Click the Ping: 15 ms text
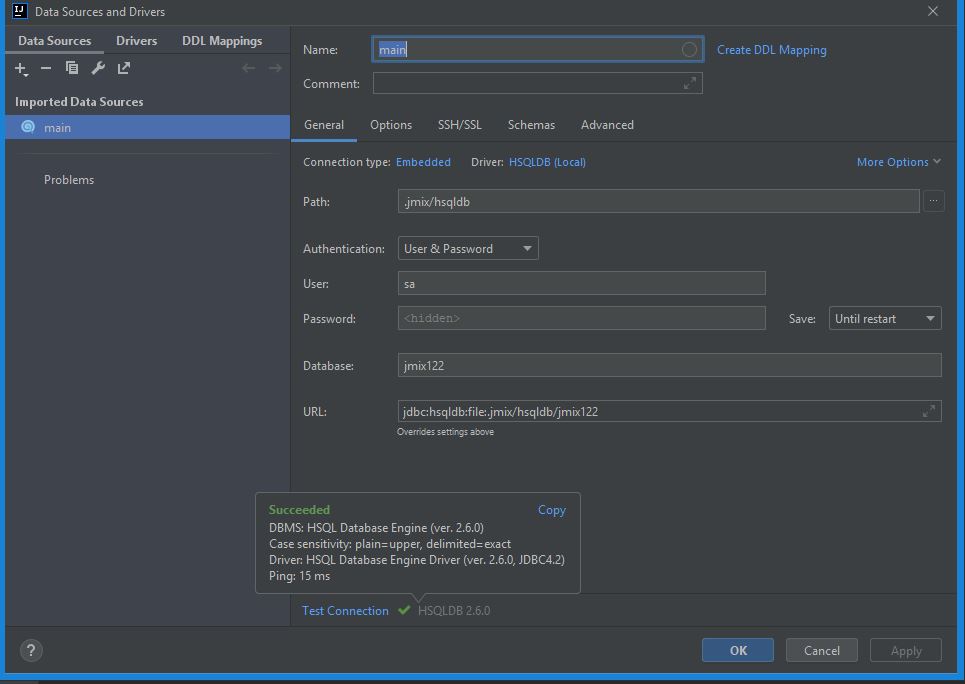Viewport: 965px width, 684px height. pyautogui.click(x=299, y=576)
